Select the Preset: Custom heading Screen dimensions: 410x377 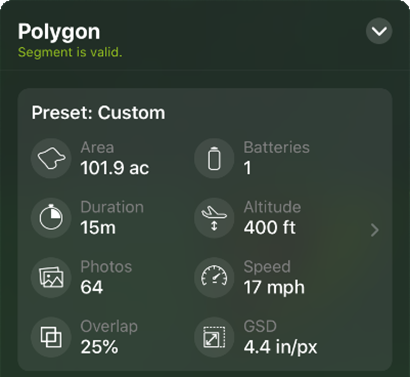click(x=98, y=113)
